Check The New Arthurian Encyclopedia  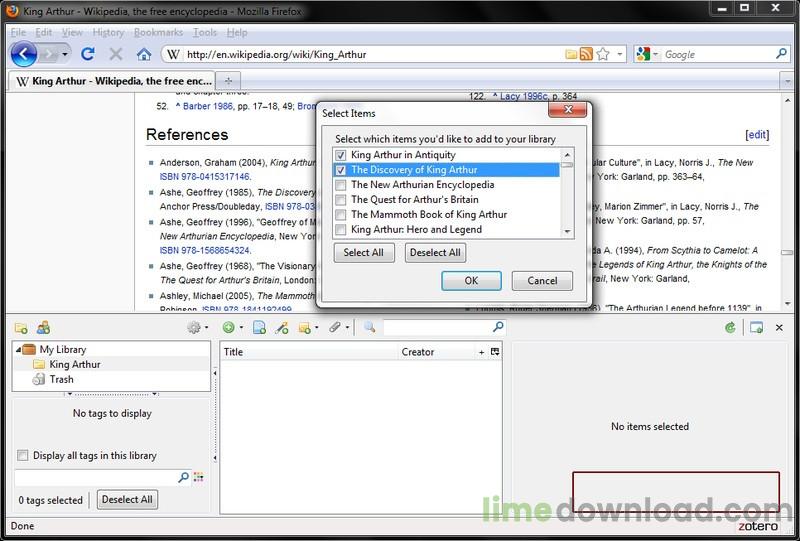[341, 185]
